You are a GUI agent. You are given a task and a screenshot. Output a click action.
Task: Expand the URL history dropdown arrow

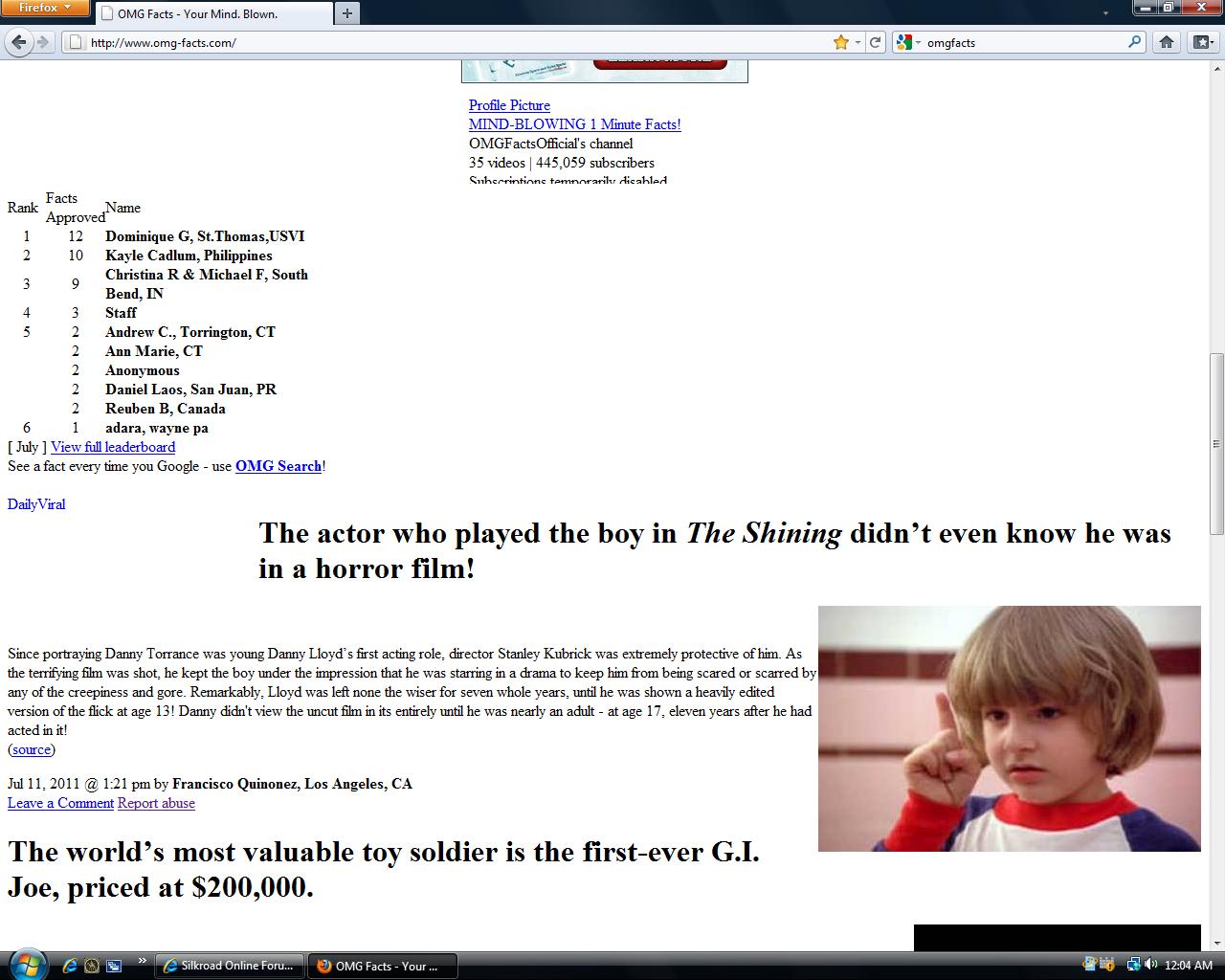[858, 42]
